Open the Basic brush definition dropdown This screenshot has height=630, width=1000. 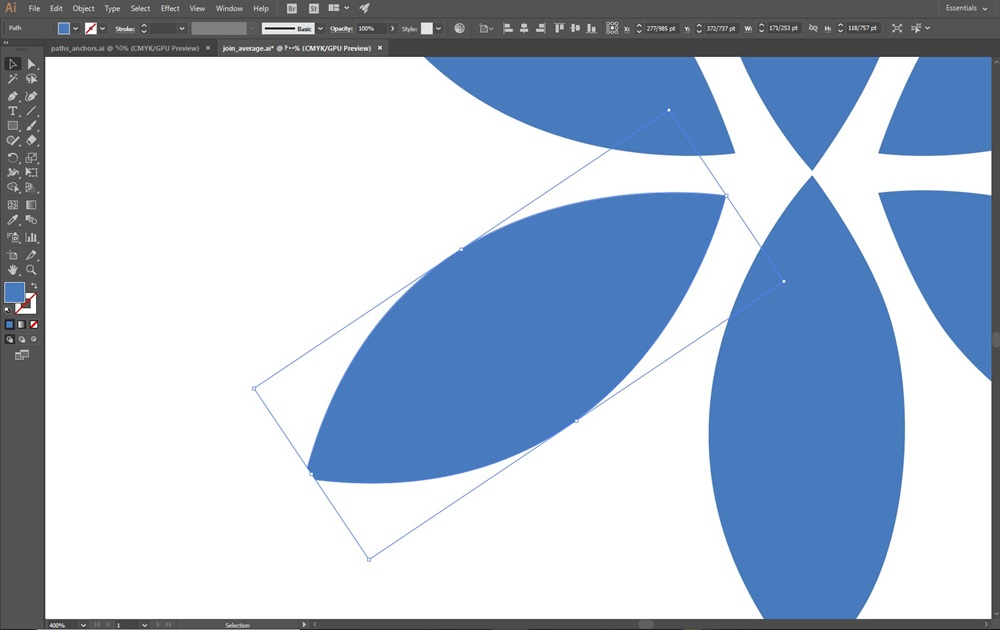tap(320, 28)
